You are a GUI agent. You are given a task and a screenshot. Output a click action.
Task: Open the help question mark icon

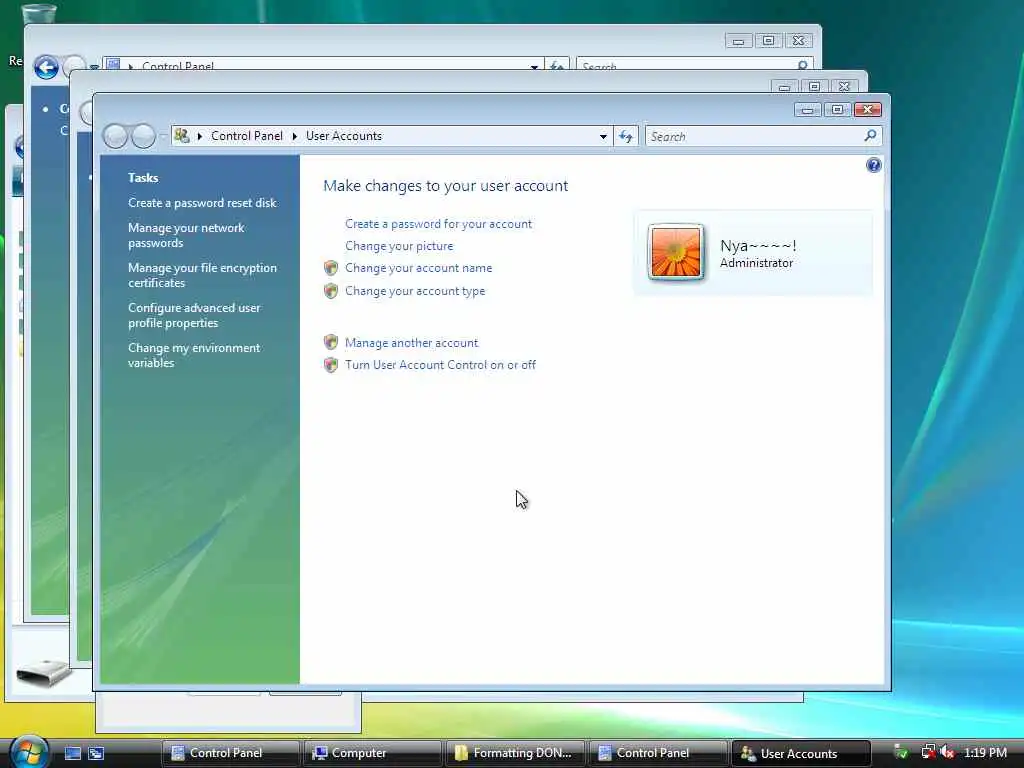(873, 165)
